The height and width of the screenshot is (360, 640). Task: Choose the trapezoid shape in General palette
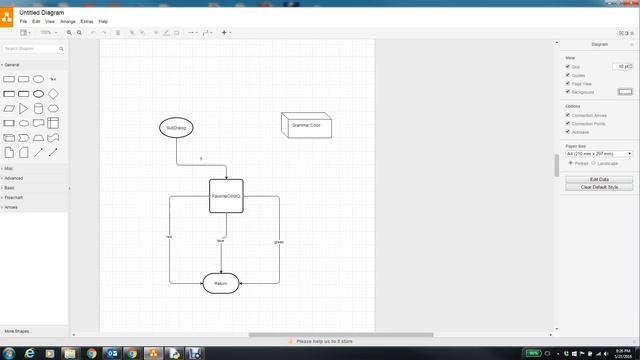pyautogui.click(x=38, y=138)
